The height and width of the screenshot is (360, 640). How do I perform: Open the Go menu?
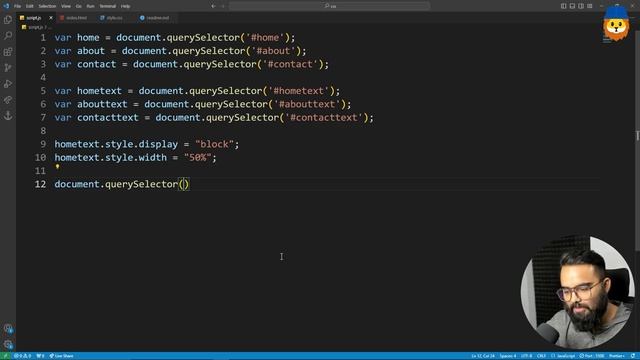click(x=78, y=6)
